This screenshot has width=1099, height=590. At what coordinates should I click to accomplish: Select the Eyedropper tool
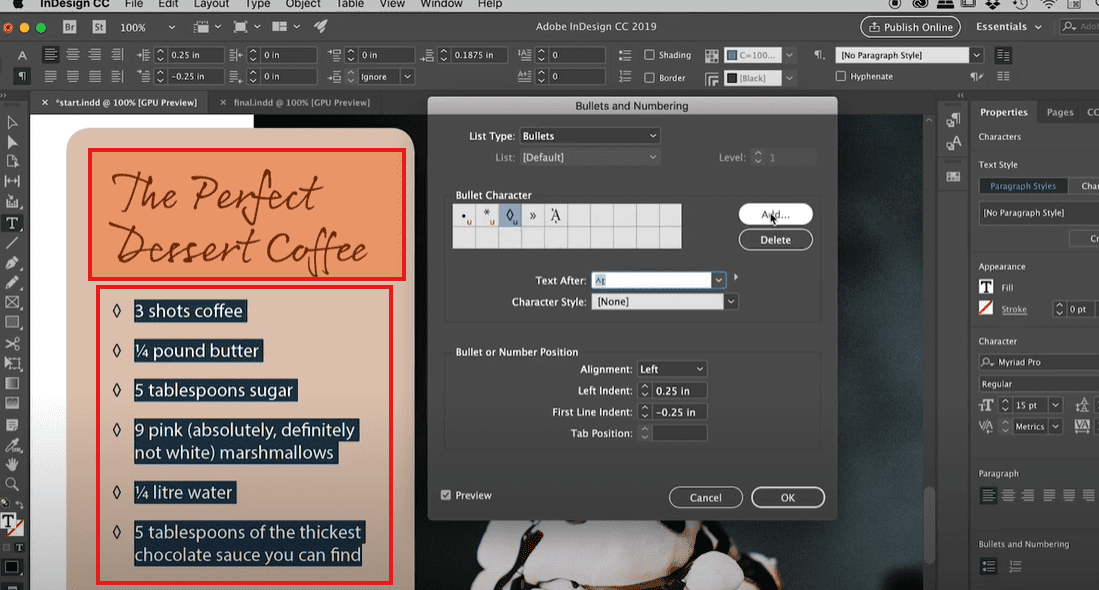(13, 446)
